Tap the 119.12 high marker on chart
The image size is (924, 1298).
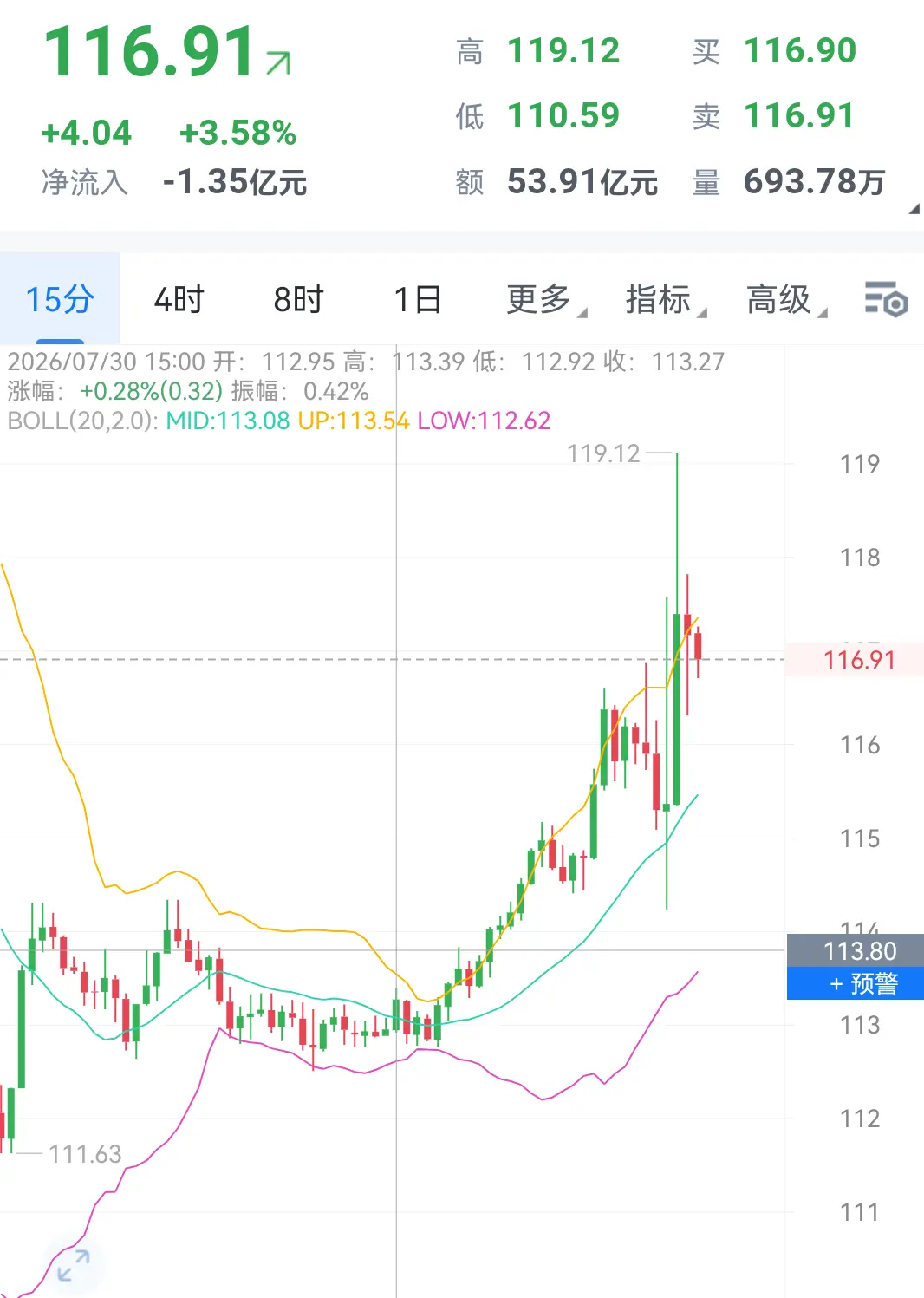pyautogui.click(x=603, y=453)
